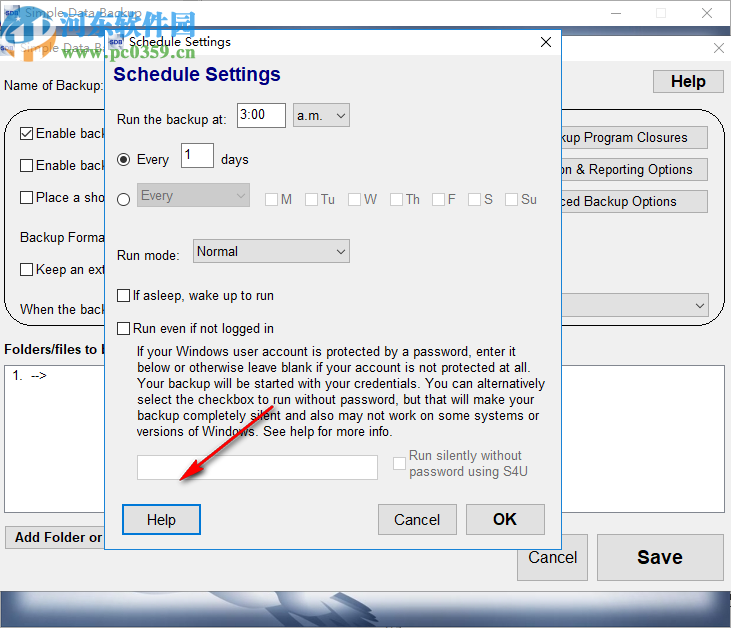Click the Windows password input field

[x=257, y=468]
